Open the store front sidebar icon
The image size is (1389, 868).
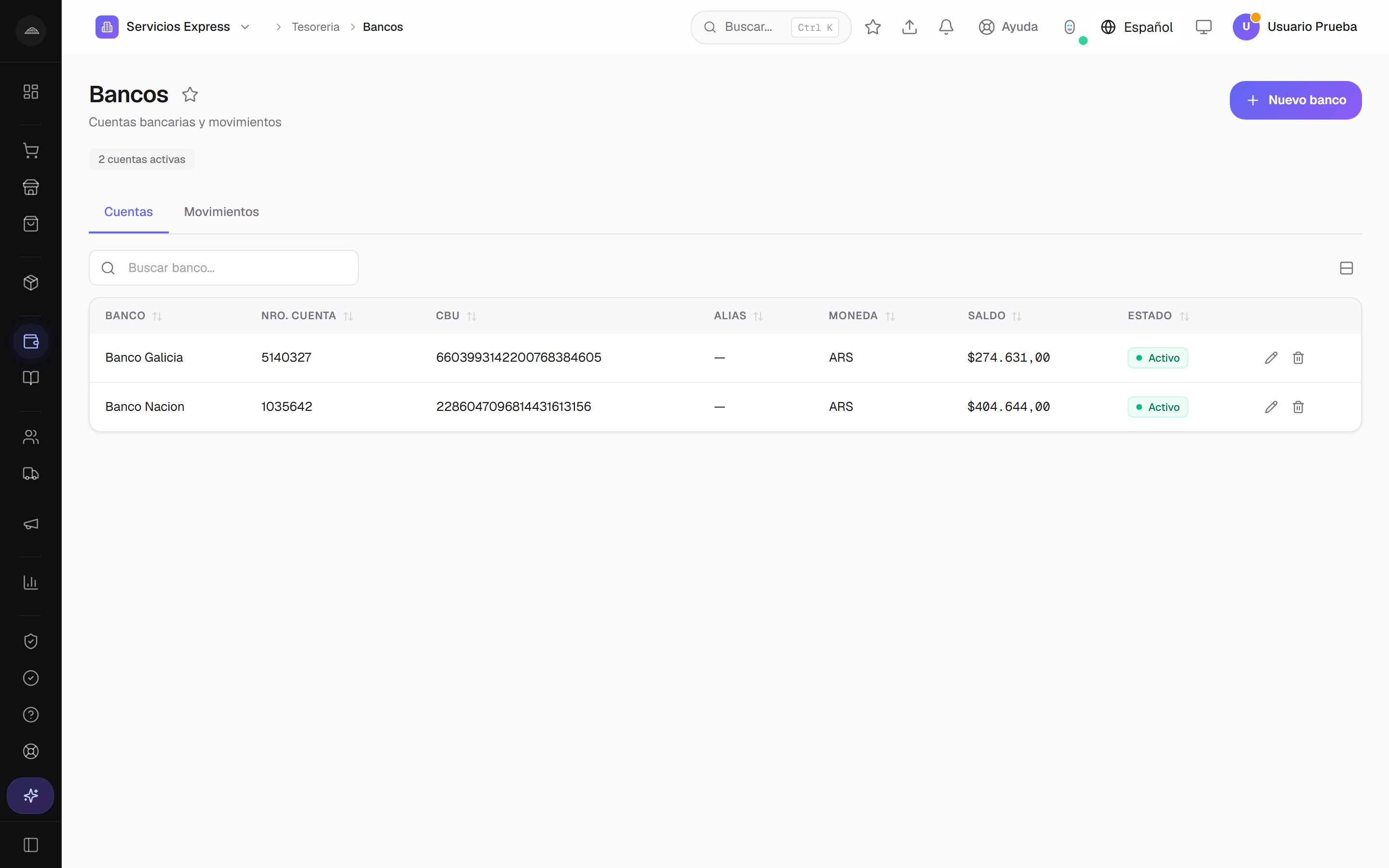[x=30, y=187]
